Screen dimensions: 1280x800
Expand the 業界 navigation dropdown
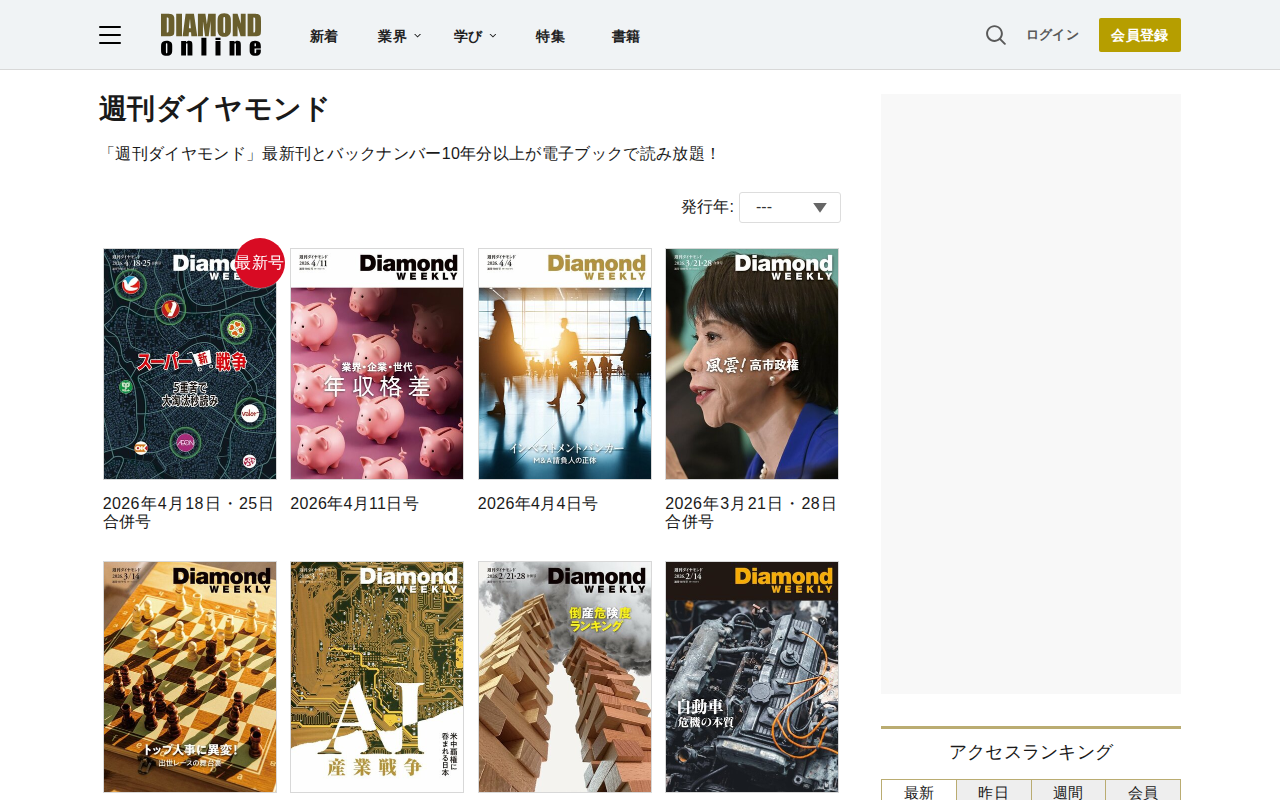coord(399,36)
